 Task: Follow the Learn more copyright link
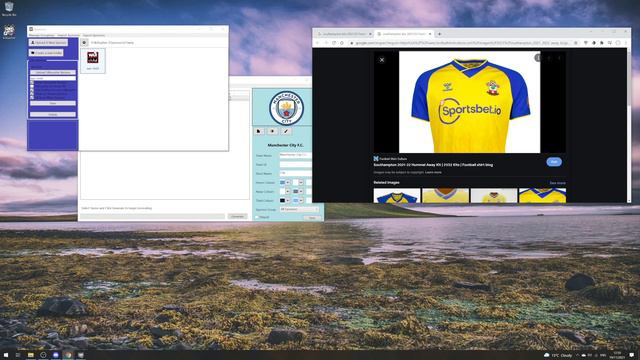point(433,172)
